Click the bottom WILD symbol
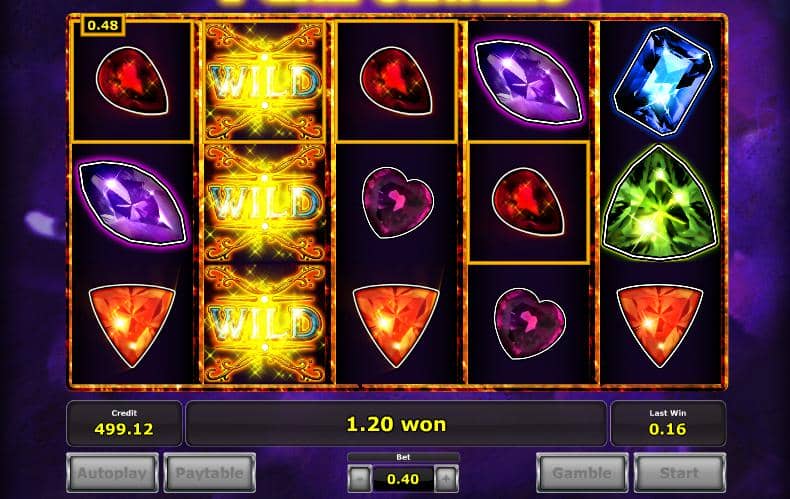The image size is (790, 499). click(x=265, y=323)
